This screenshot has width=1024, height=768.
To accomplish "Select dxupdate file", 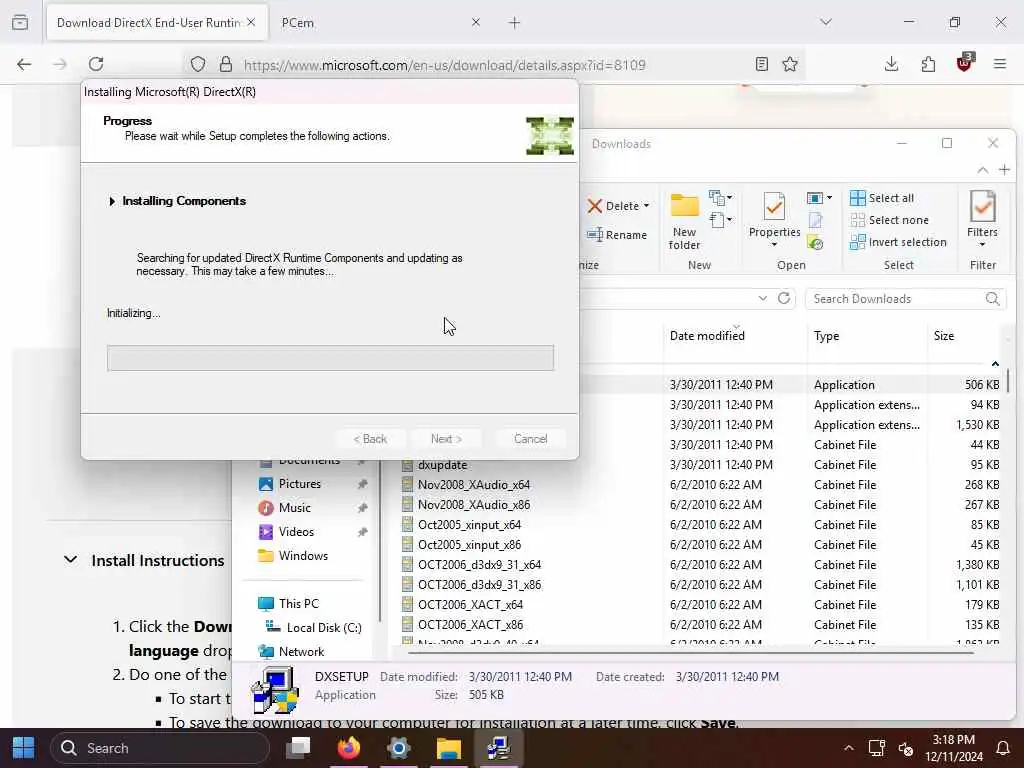I will click(x=442, y=465).
